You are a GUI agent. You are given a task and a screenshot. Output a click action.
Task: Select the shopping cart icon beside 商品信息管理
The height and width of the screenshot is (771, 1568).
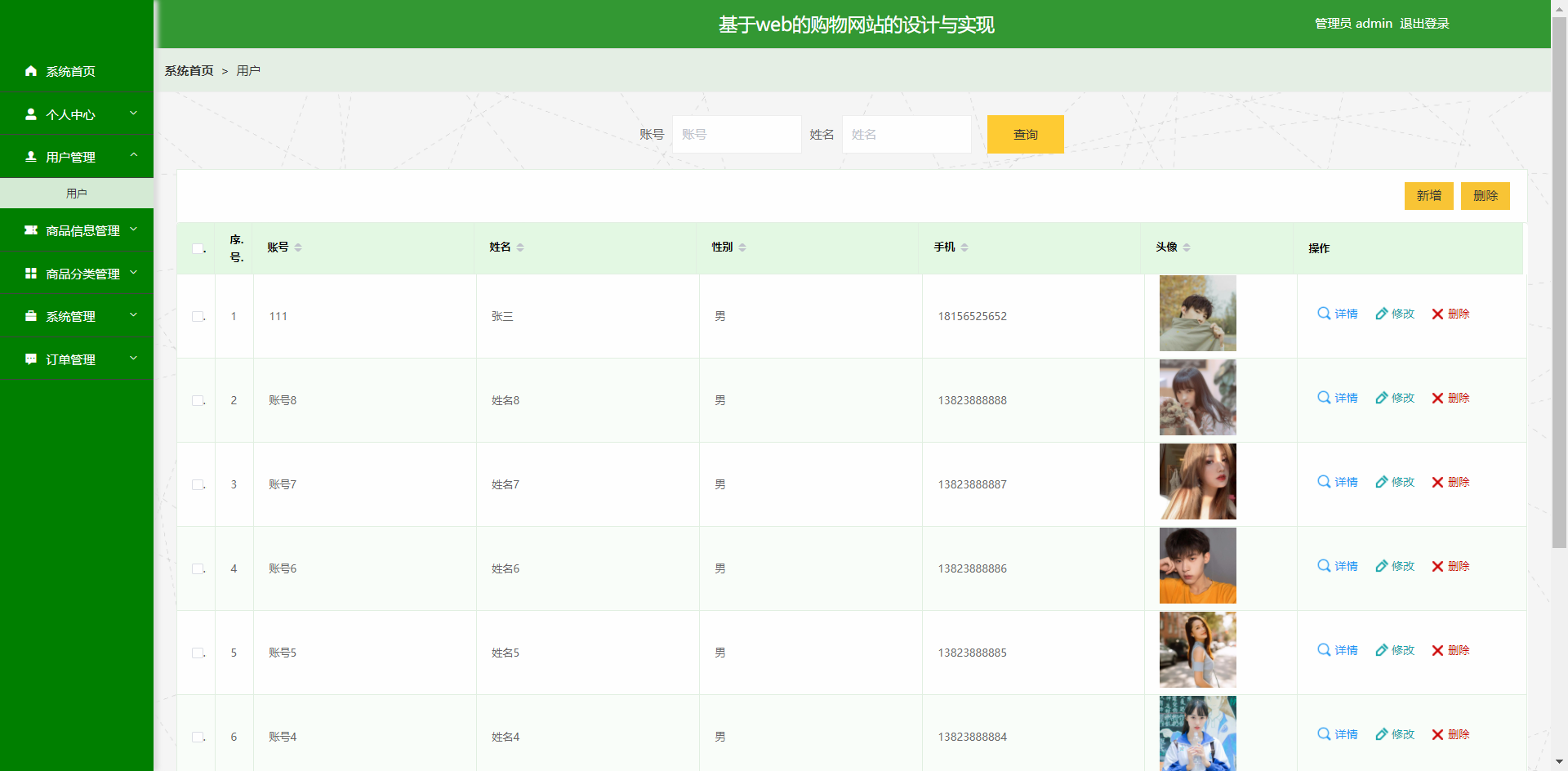click(31, 231)
